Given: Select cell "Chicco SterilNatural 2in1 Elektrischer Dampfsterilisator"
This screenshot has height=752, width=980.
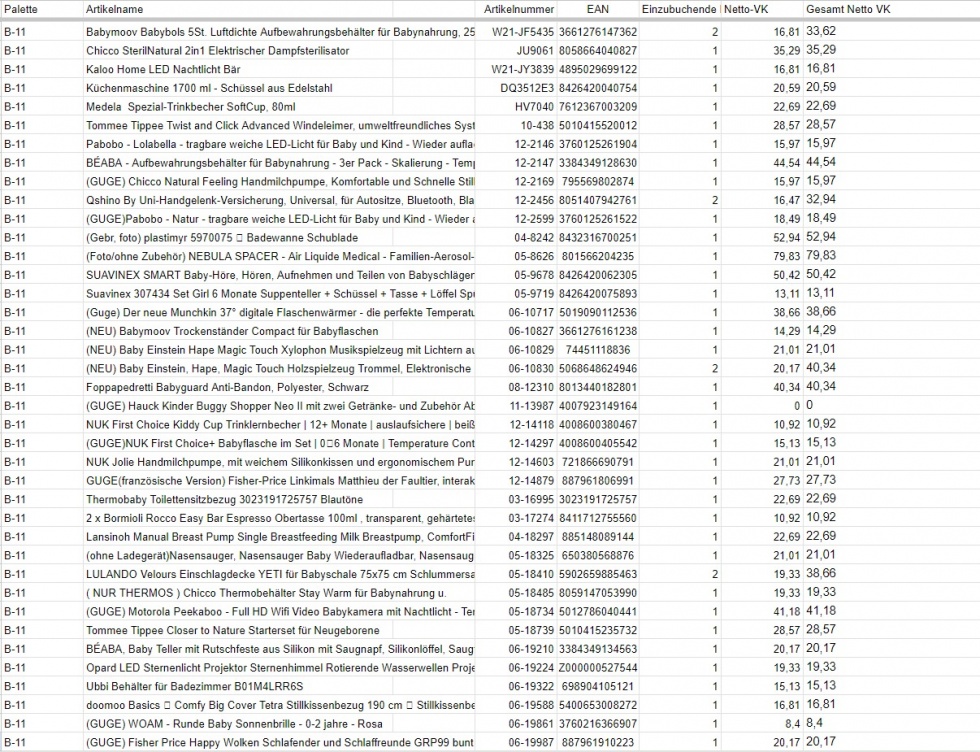Looking at the screenshot, I should (x=218, y=51).
